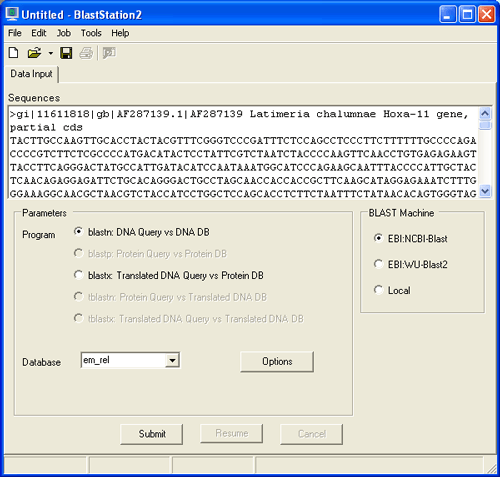The image size is (500, 477).
Task: Switch to the Data Input tab
Action: [x=31, y=74]
